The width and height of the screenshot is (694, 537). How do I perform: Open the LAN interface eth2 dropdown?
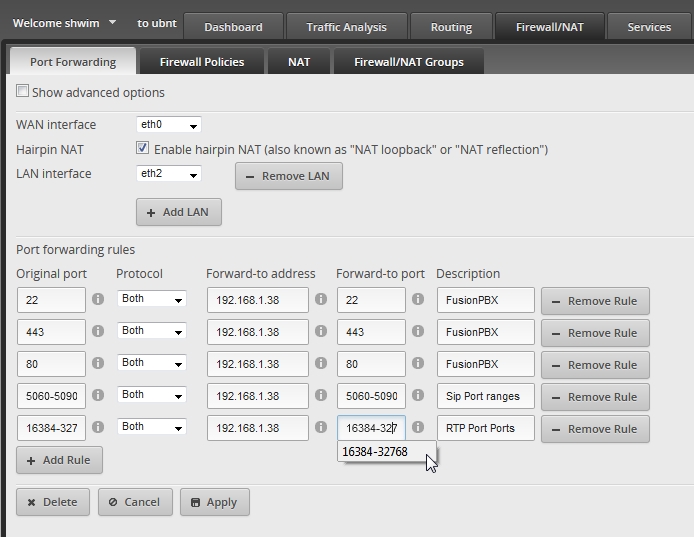tap(168, 174)
